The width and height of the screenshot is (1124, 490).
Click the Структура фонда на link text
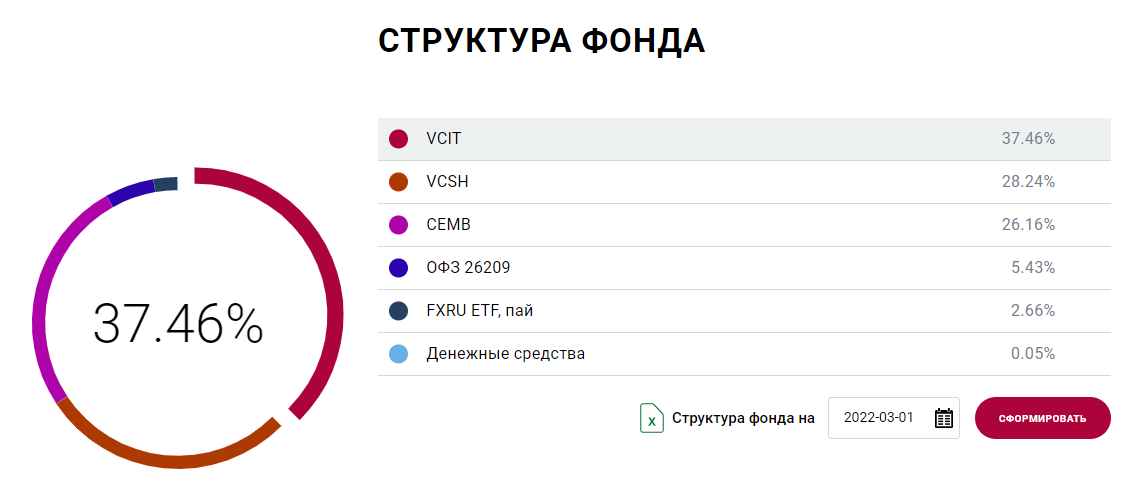(x=743, y=419)
